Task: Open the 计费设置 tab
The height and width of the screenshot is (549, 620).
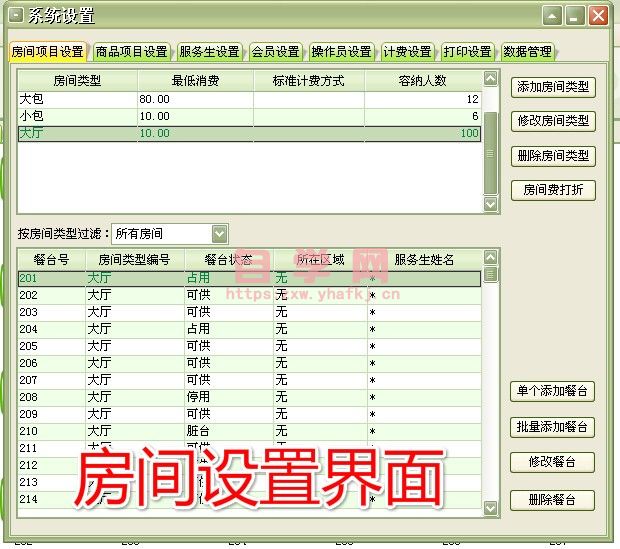Action: click(x=407, y=52)
